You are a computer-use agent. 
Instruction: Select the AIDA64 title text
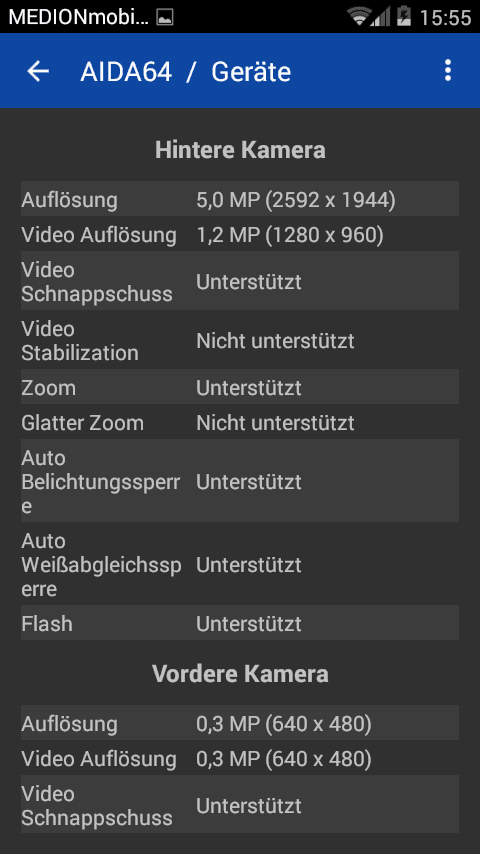tap(126, 72)
